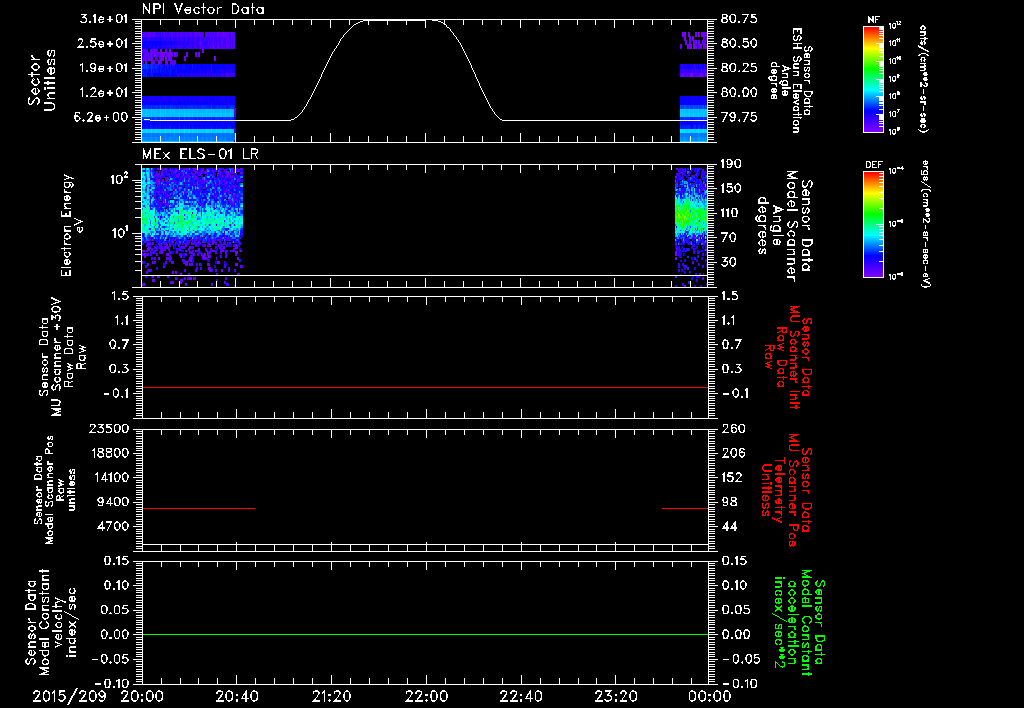Click the "1.9e+01" sector tick value
The image size is (1024, 708).
coord(103,68)
